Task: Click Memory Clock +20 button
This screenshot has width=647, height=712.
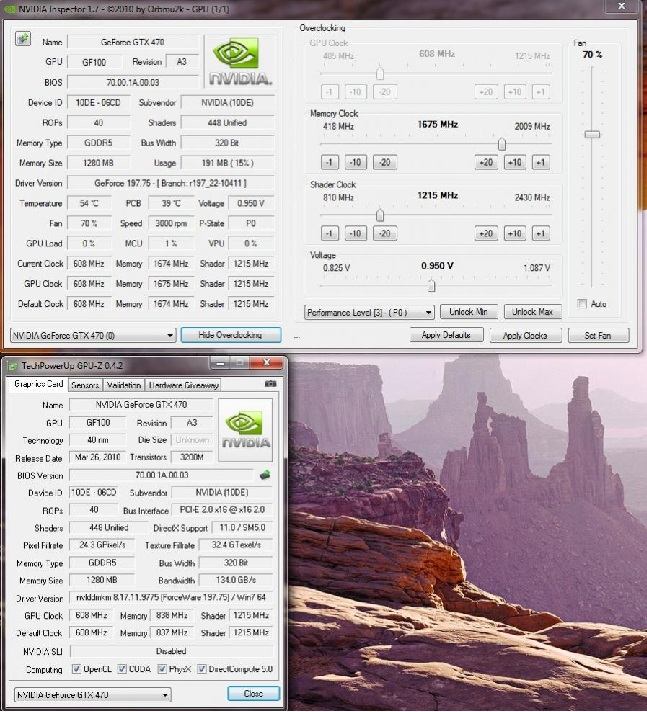Action: click(x=486, y=162)
